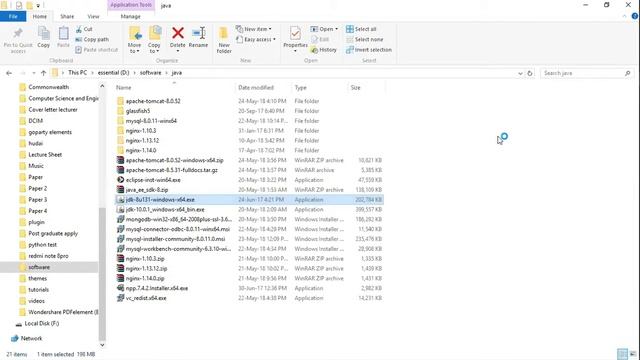This screenshot has width=640, height=360.
Task: Switch to the details view icon in the status bar
Action: coord(622,354)
